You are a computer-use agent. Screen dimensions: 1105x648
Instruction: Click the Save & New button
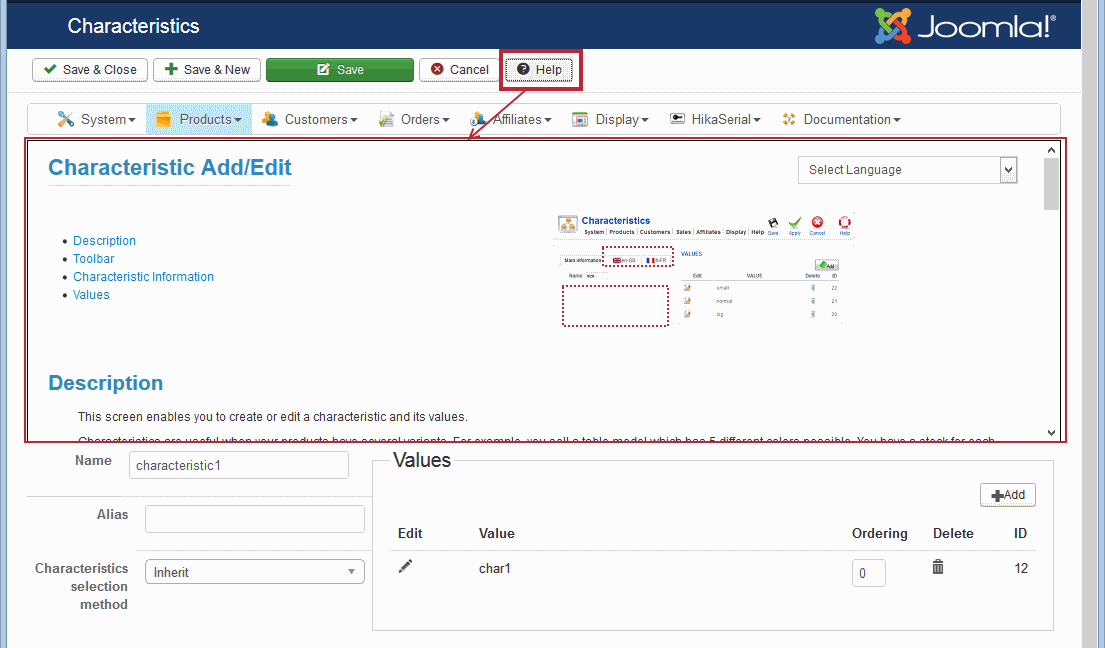[x=207, y=70]
